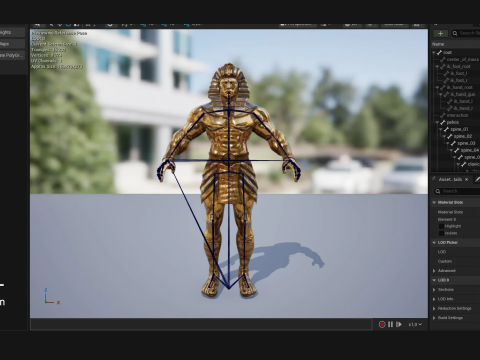Image resolution: width=480 pixels, height=360 pixels.
Task: Click the pelvis bone icon
Action: coord(443,122)
